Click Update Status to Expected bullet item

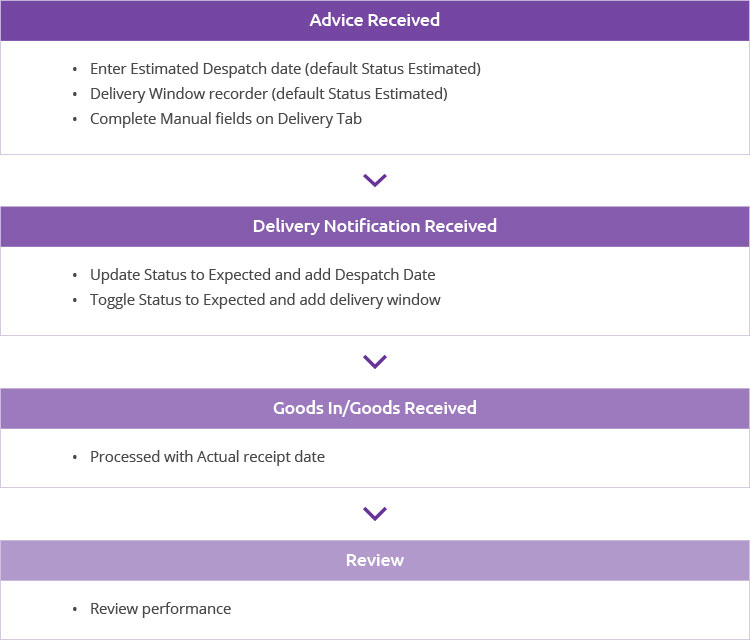[263, 275]
